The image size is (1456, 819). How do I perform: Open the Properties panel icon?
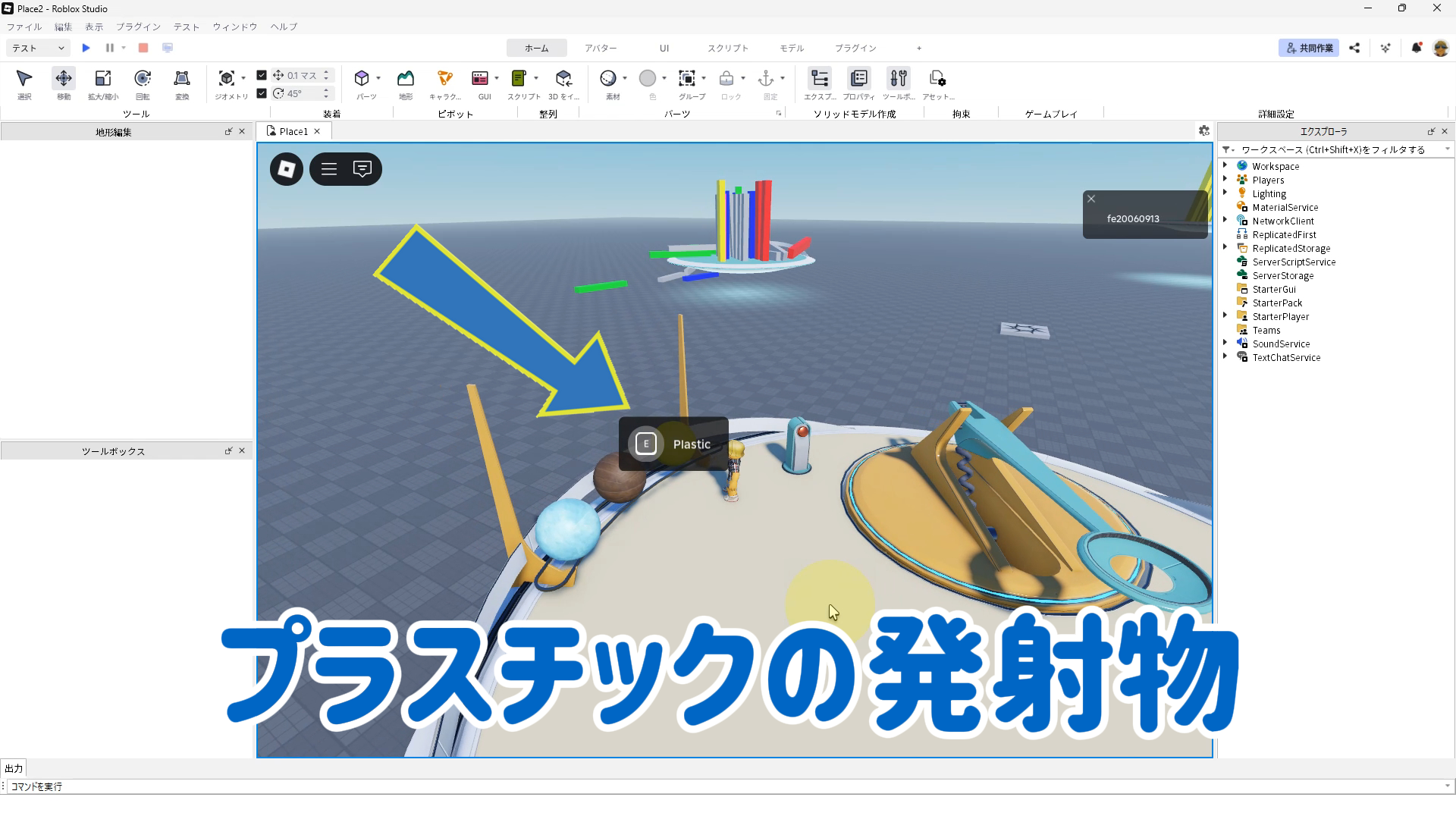pyautogui.click(x=858, y=79)
